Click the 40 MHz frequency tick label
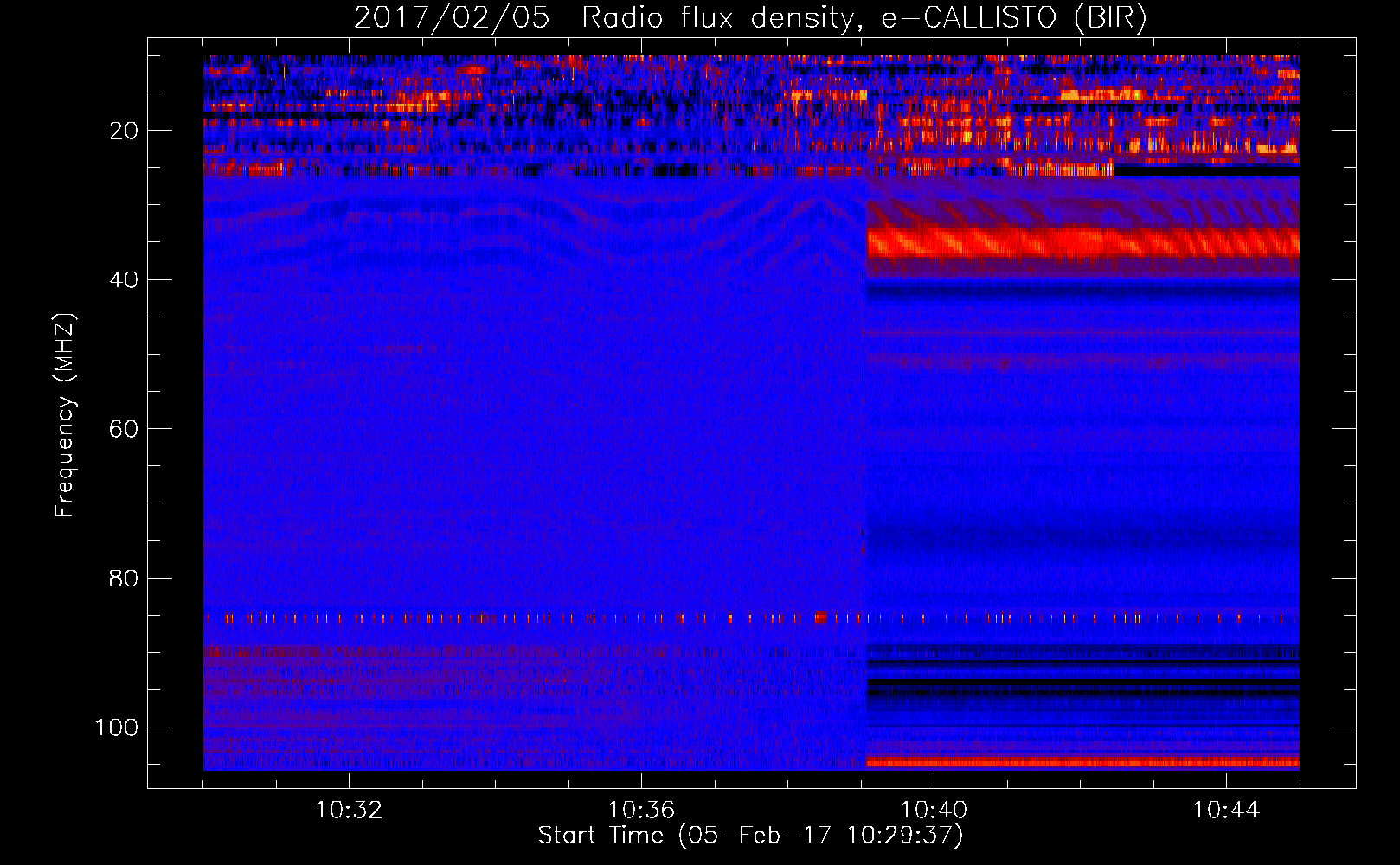The width and height of the screenshot is (1400, 865). [x=125, y=279]
